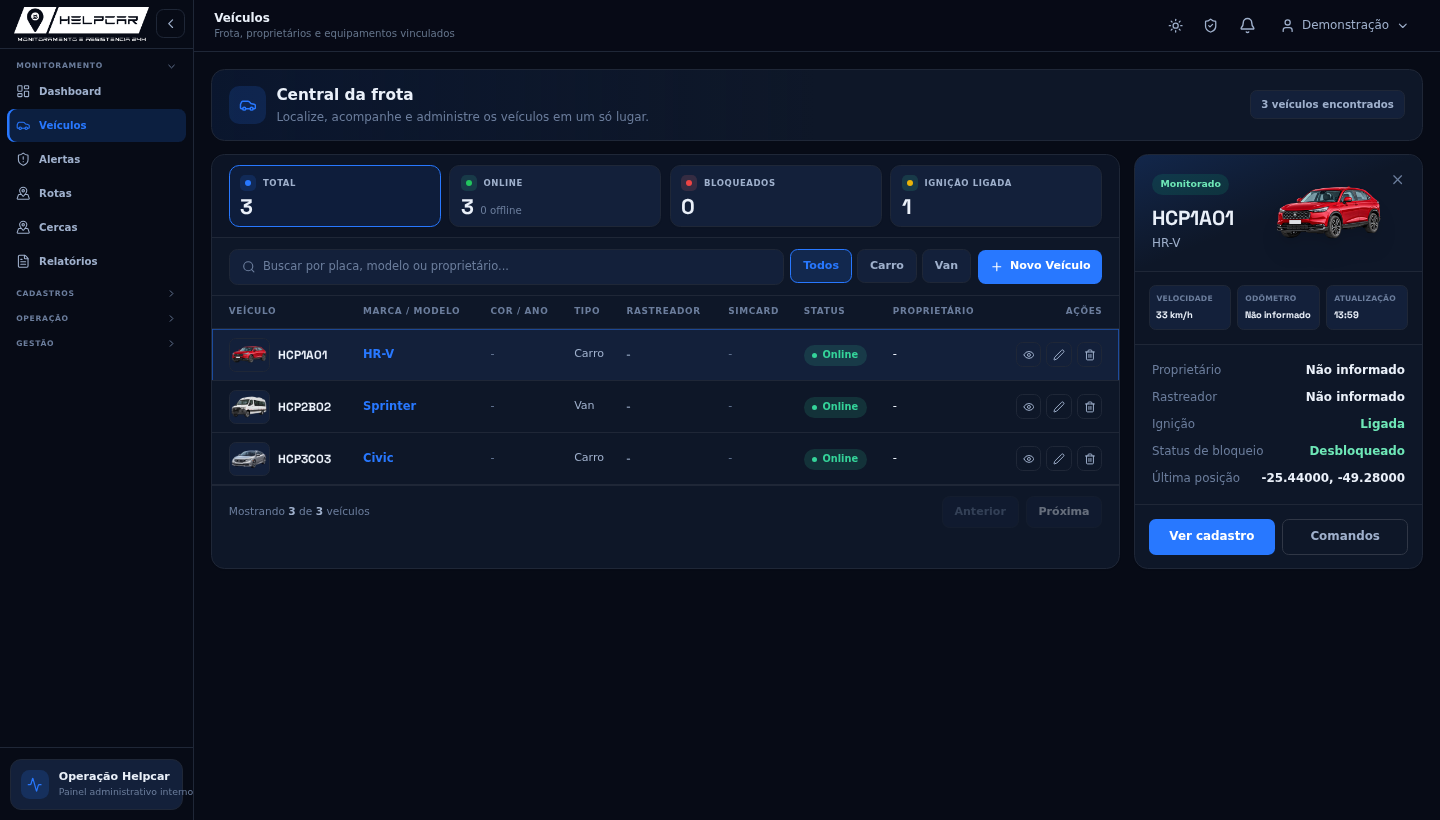Edit the Civic HCP3C03 entry
The image size is (1440, 820).
(1059, 459)
